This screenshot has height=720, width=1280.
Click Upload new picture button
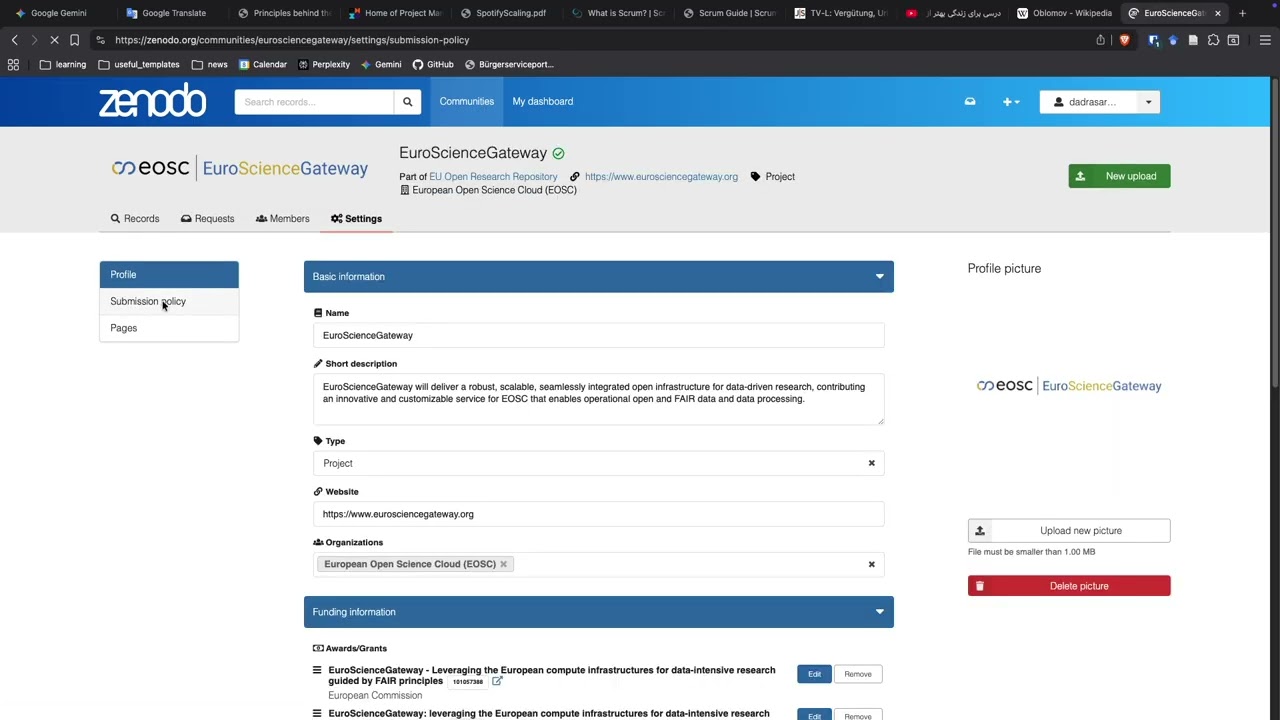coord(1069,531)
